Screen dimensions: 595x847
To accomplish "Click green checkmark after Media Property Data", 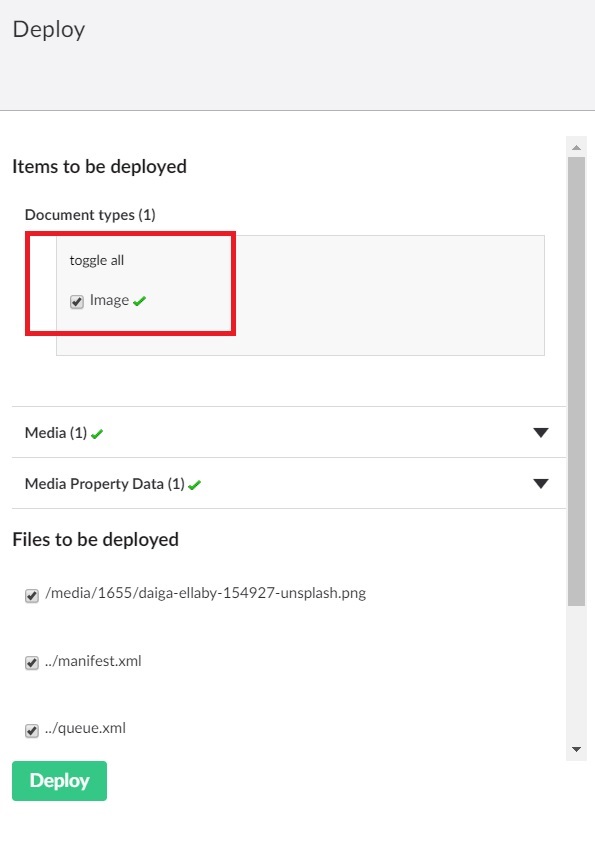I will coord(195,485).
